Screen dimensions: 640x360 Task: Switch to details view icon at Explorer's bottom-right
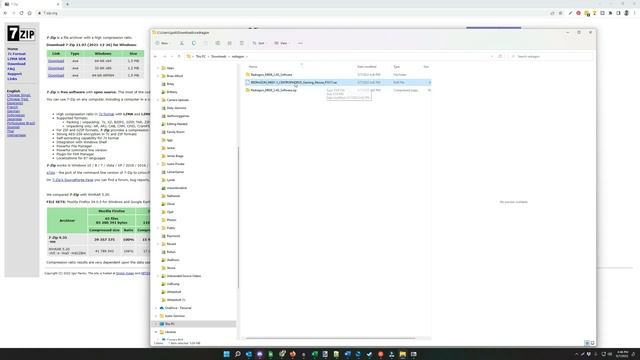coord(587,343)
